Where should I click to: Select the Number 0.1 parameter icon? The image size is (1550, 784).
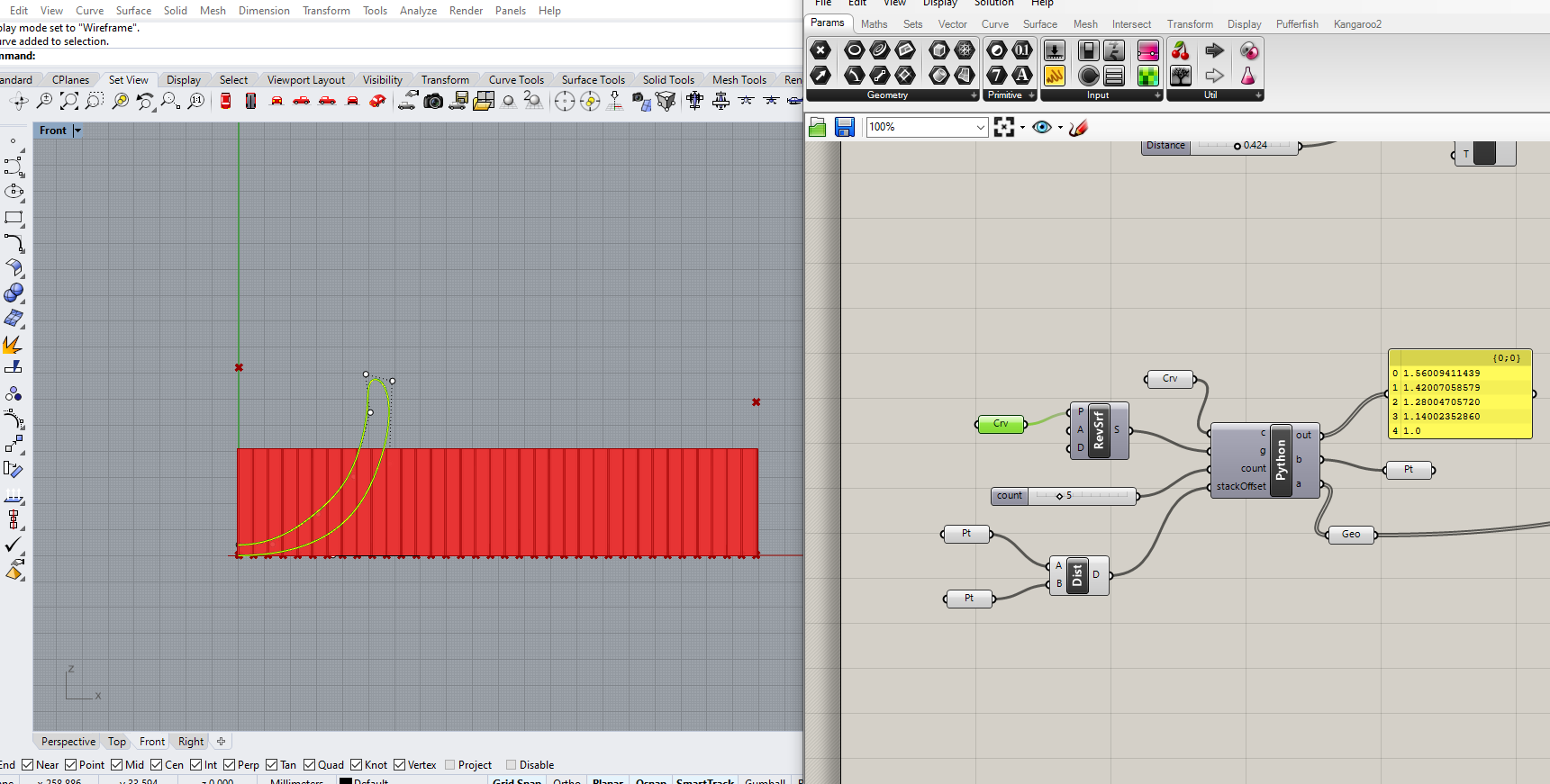1022,50
